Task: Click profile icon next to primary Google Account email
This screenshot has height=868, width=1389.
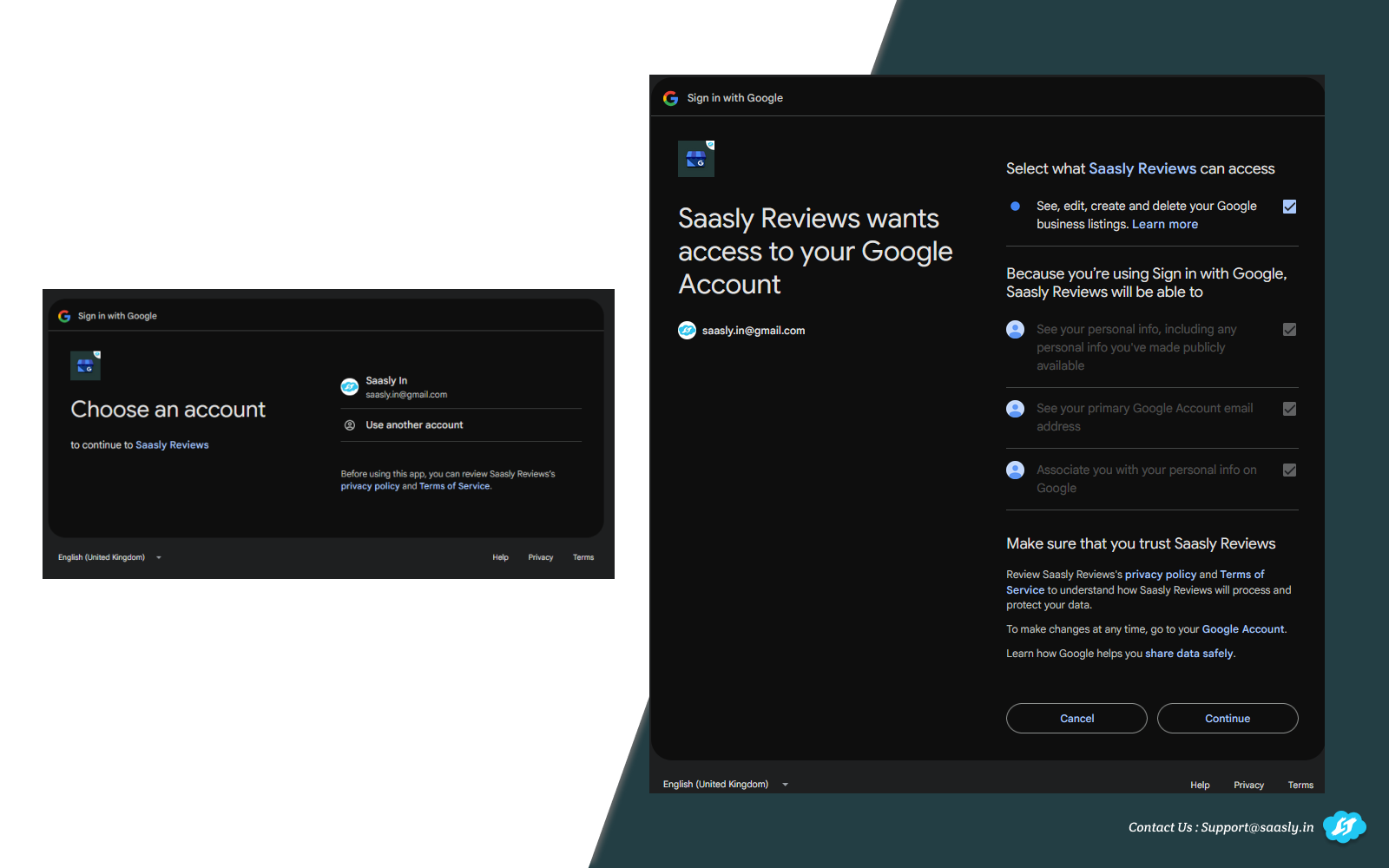Action: tap(1015, 408)
